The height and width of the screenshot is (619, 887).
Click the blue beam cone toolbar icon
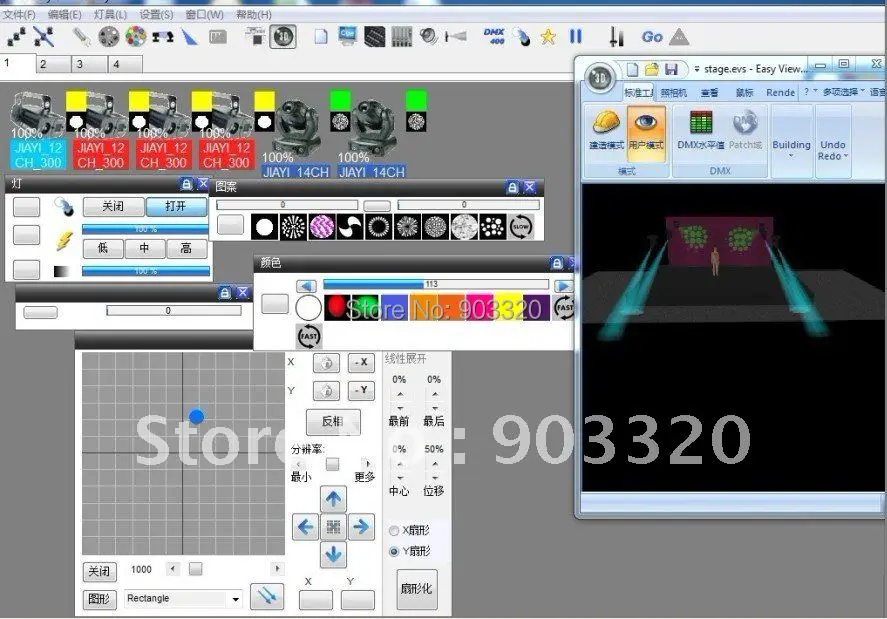190,37
